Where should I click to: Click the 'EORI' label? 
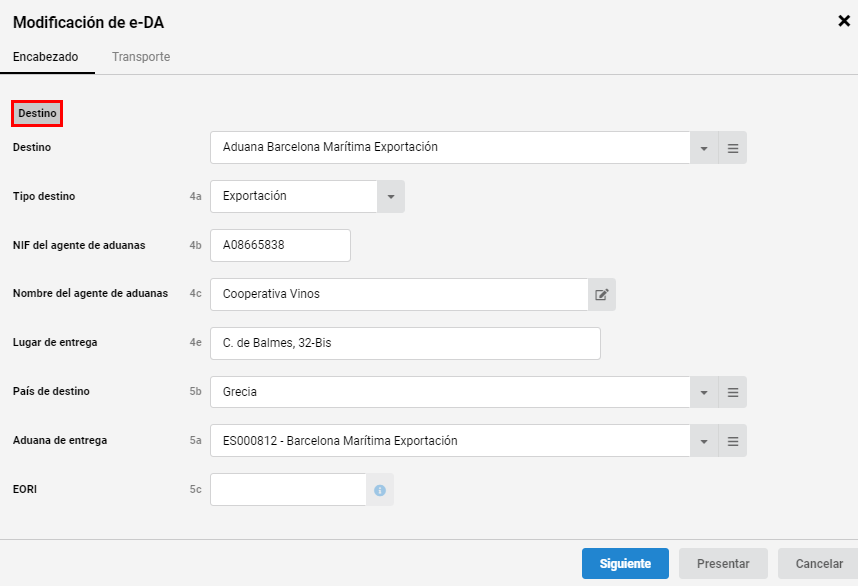25,489
